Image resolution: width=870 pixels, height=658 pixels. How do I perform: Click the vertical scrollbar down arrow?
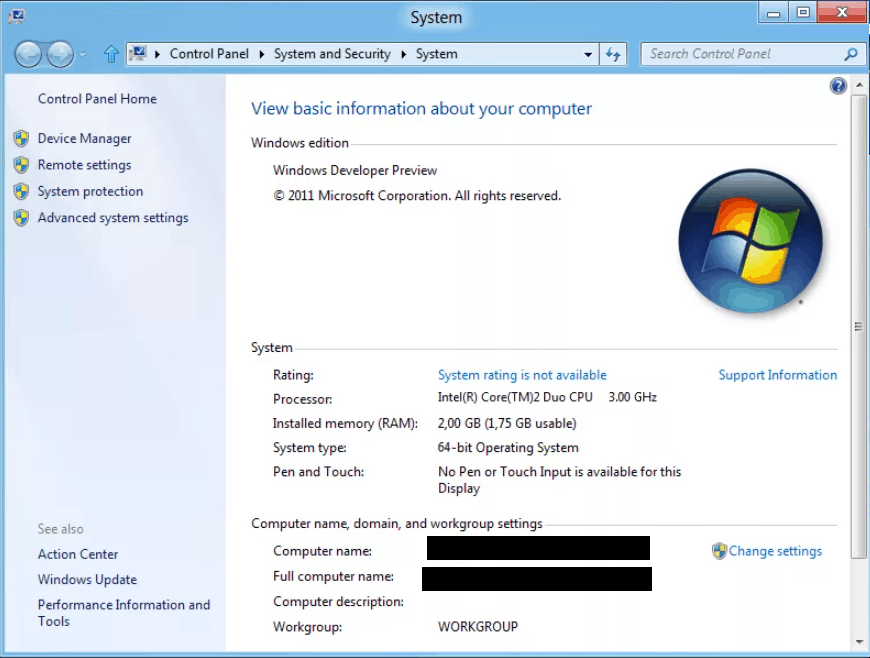858,640
